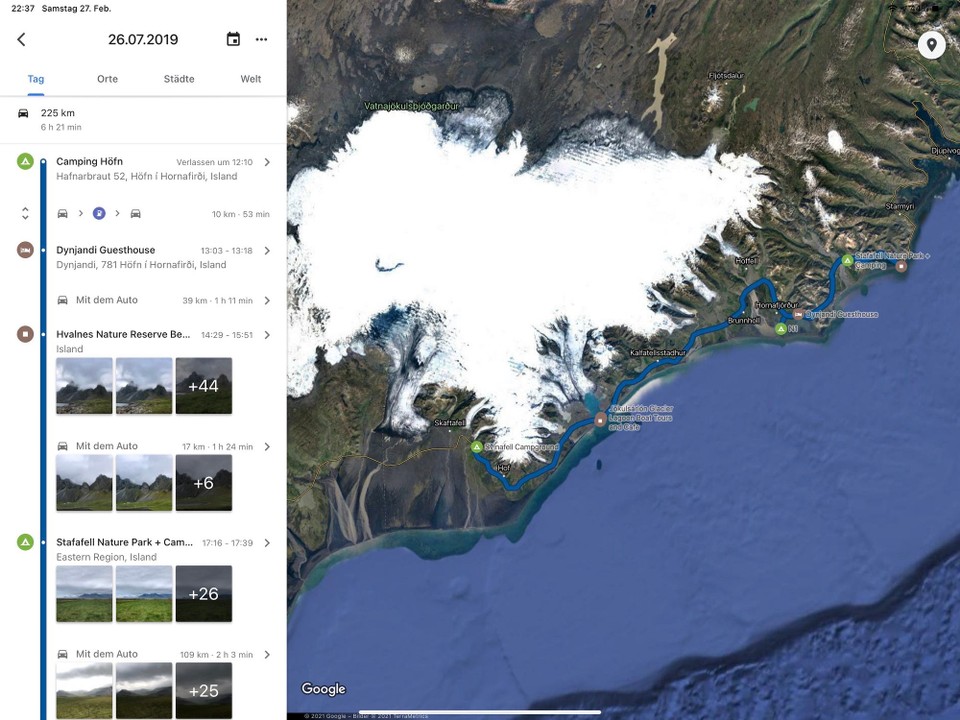
Task: Tap the car icon of the 39 km drive
Action: pyautogui.click(x=62, y=300)
